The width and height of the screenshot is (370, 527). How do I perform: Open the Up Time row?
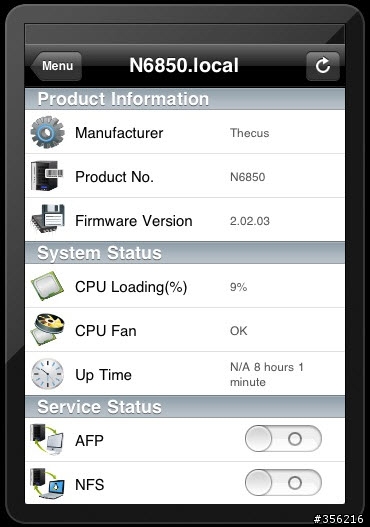point(185,374)
